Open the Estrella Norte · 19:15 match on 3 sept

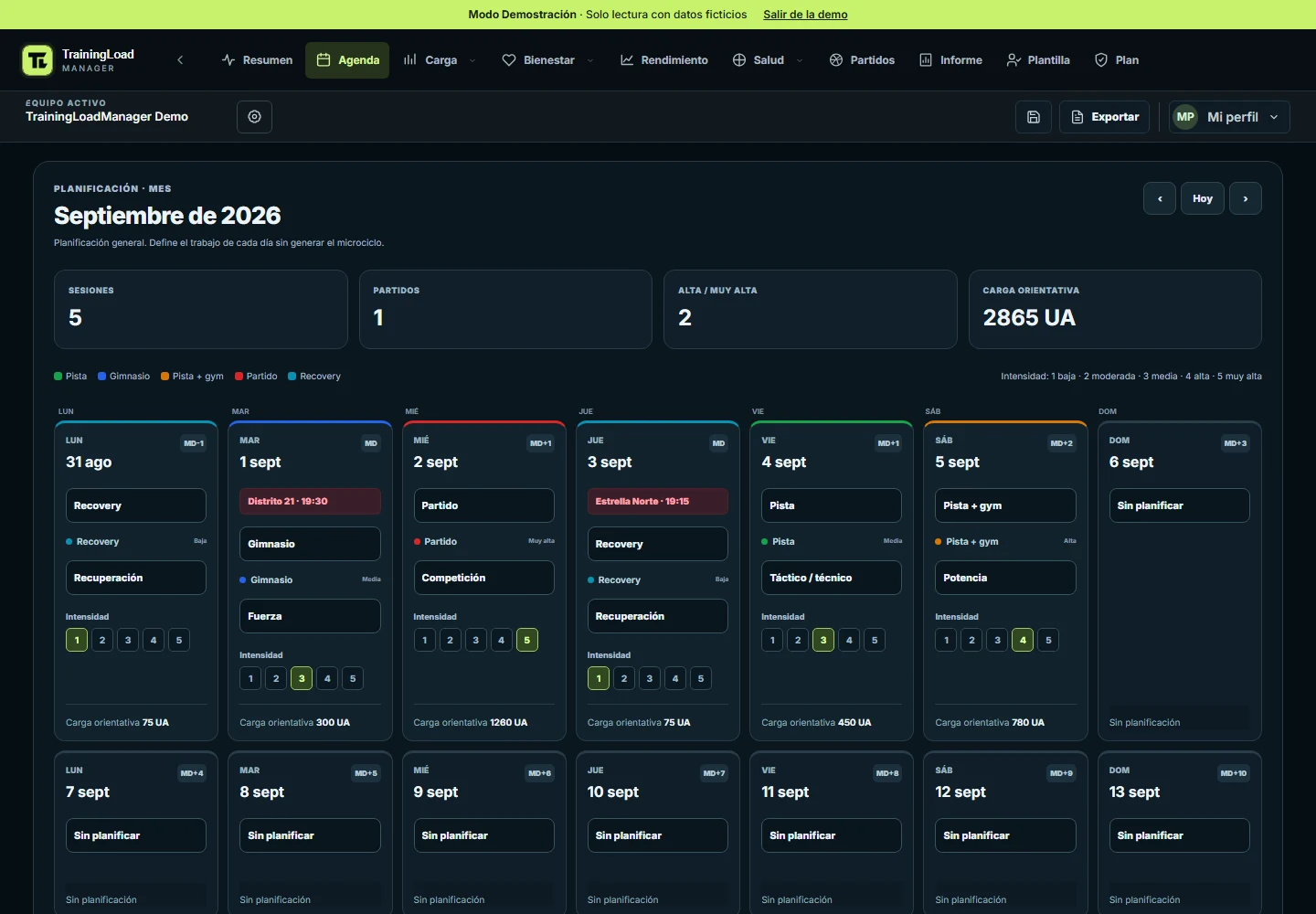click(658, 501)
